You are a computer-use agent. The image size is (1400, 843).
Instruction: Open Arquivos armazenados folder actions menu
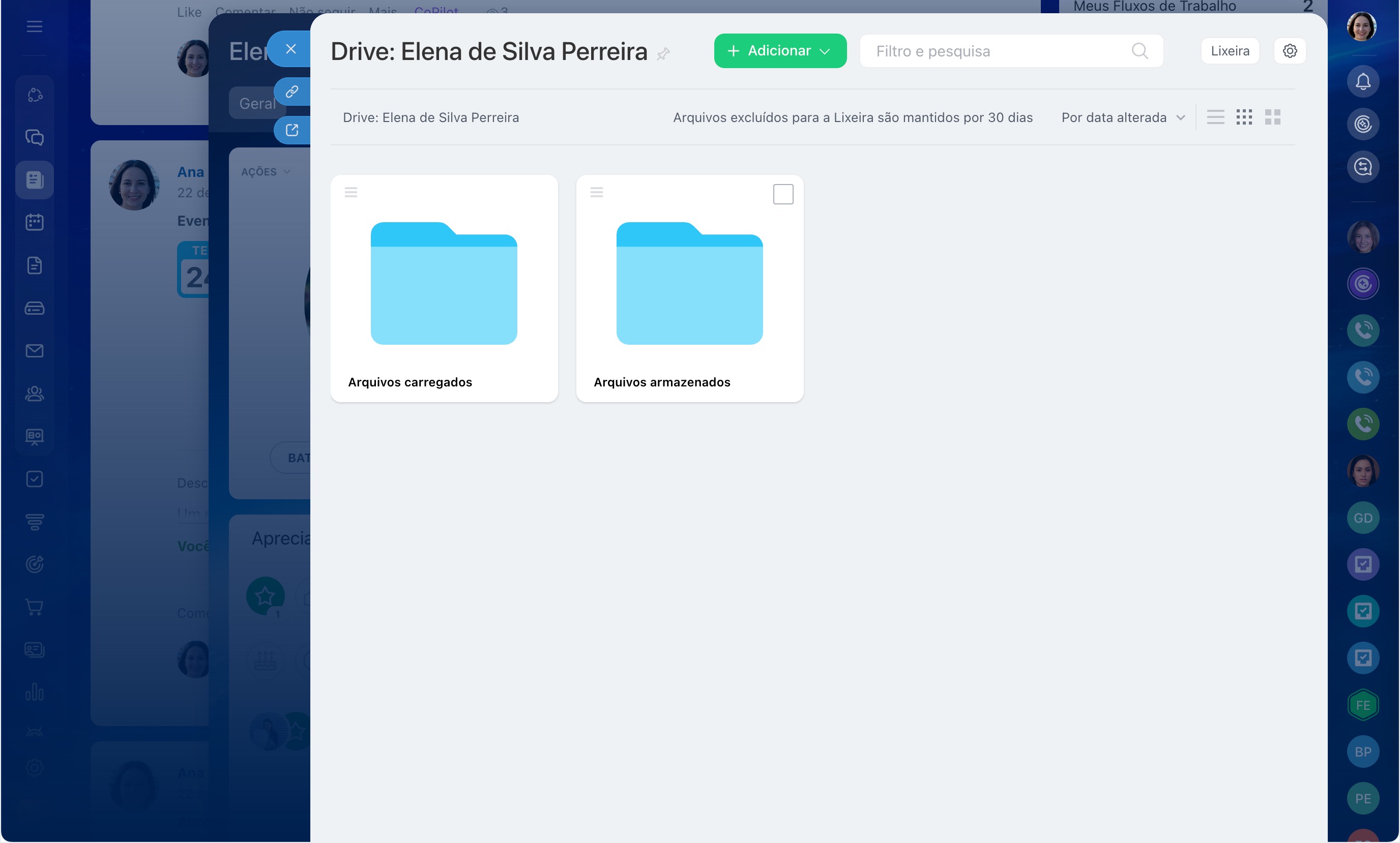pos(596,192)
